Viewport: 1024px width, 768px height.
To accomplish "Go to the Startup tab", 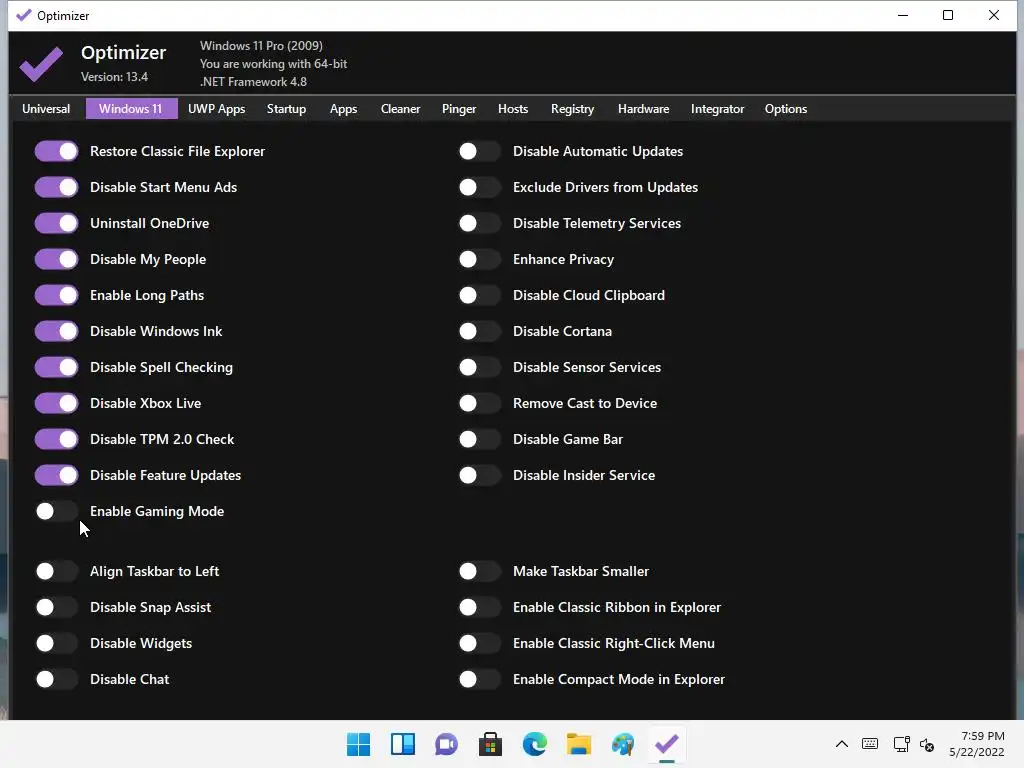I will tap(286, 109).
